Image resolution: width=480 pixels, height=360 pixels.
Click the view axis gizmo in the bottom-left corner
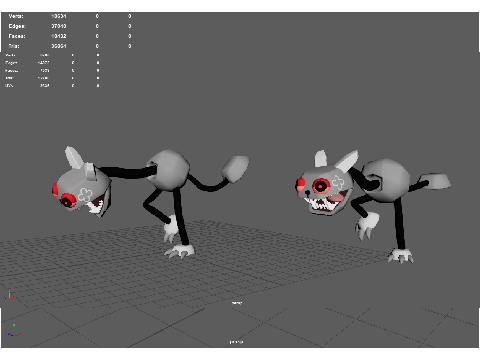pyautogui.click(x=14, y=331)
